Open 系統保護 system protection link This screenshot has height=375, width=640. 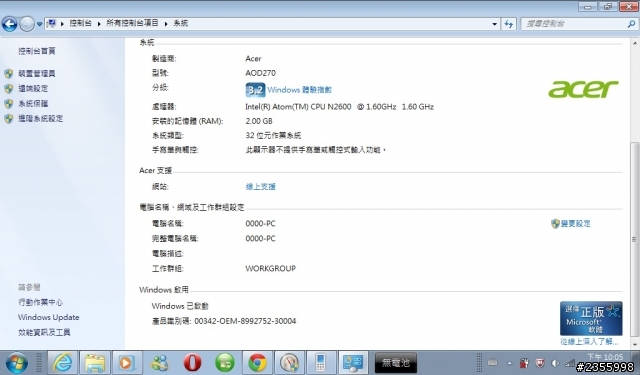pos(33,104)
